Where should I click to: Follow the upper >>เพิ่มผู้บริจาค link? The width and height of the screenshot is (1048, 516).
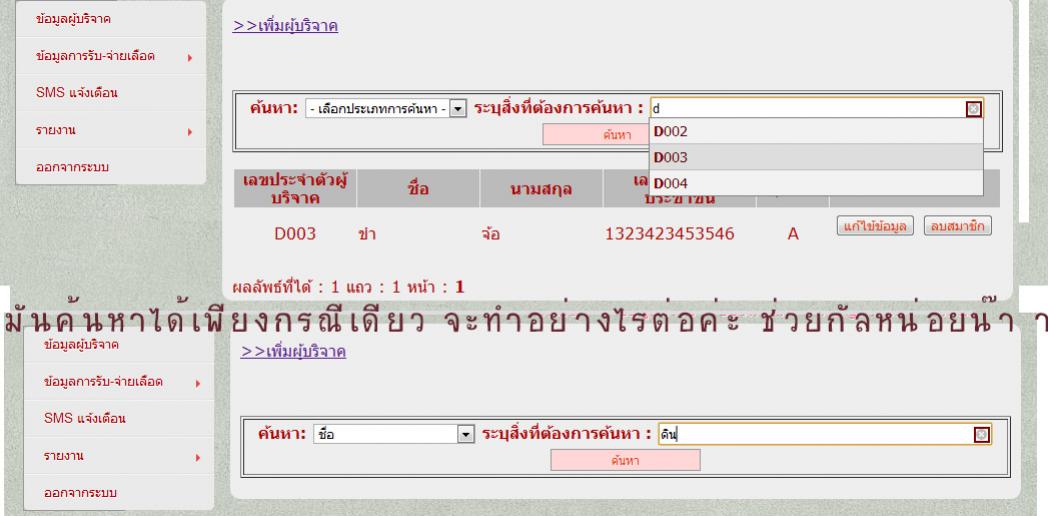pos(285,26)
